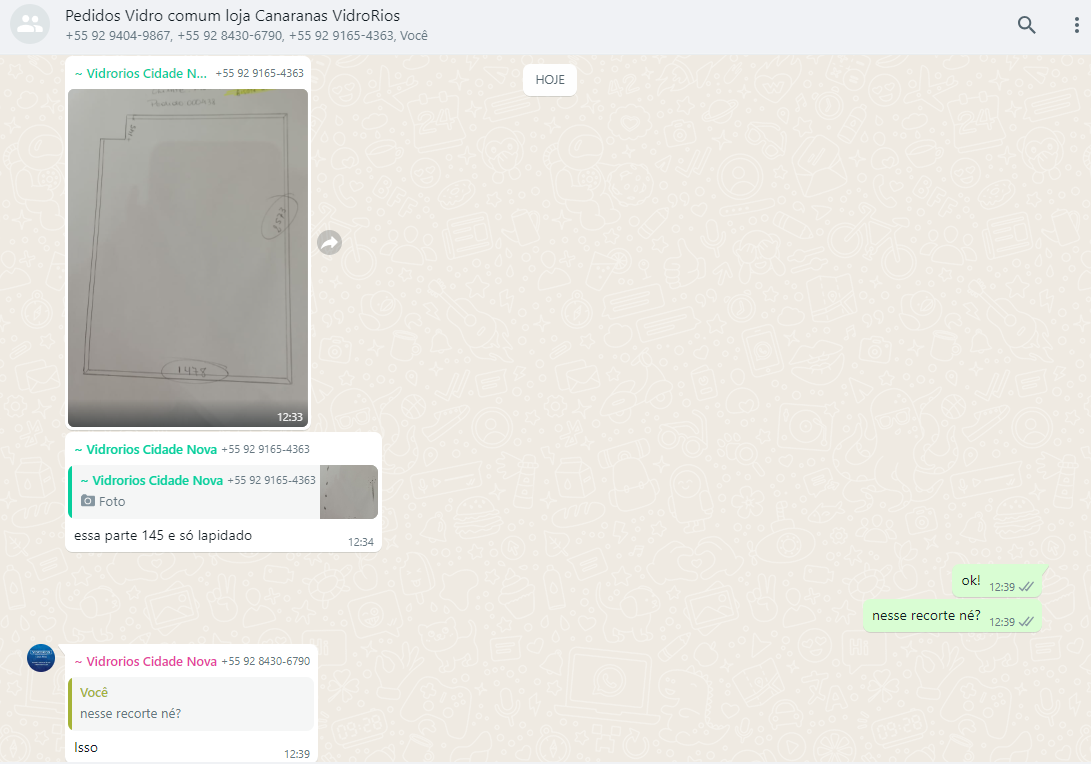Click the group avatar icon in header
Viewport: 1091px width, 764px height.
coord(30,24)
